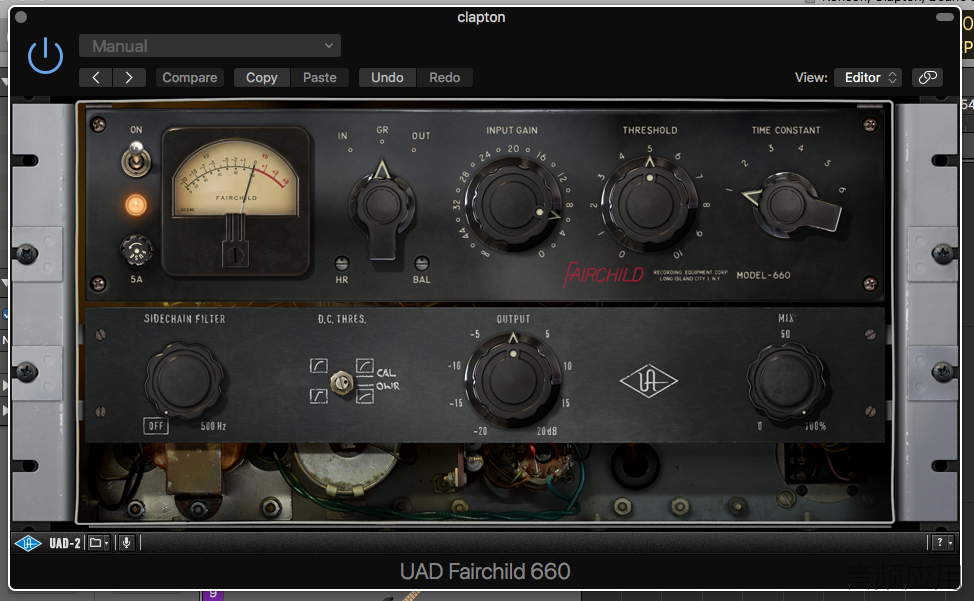Image resolution: width=974 pixels, height=601 pixels.
Task: Click the sidechain filter OFF label
Action: 156,426
